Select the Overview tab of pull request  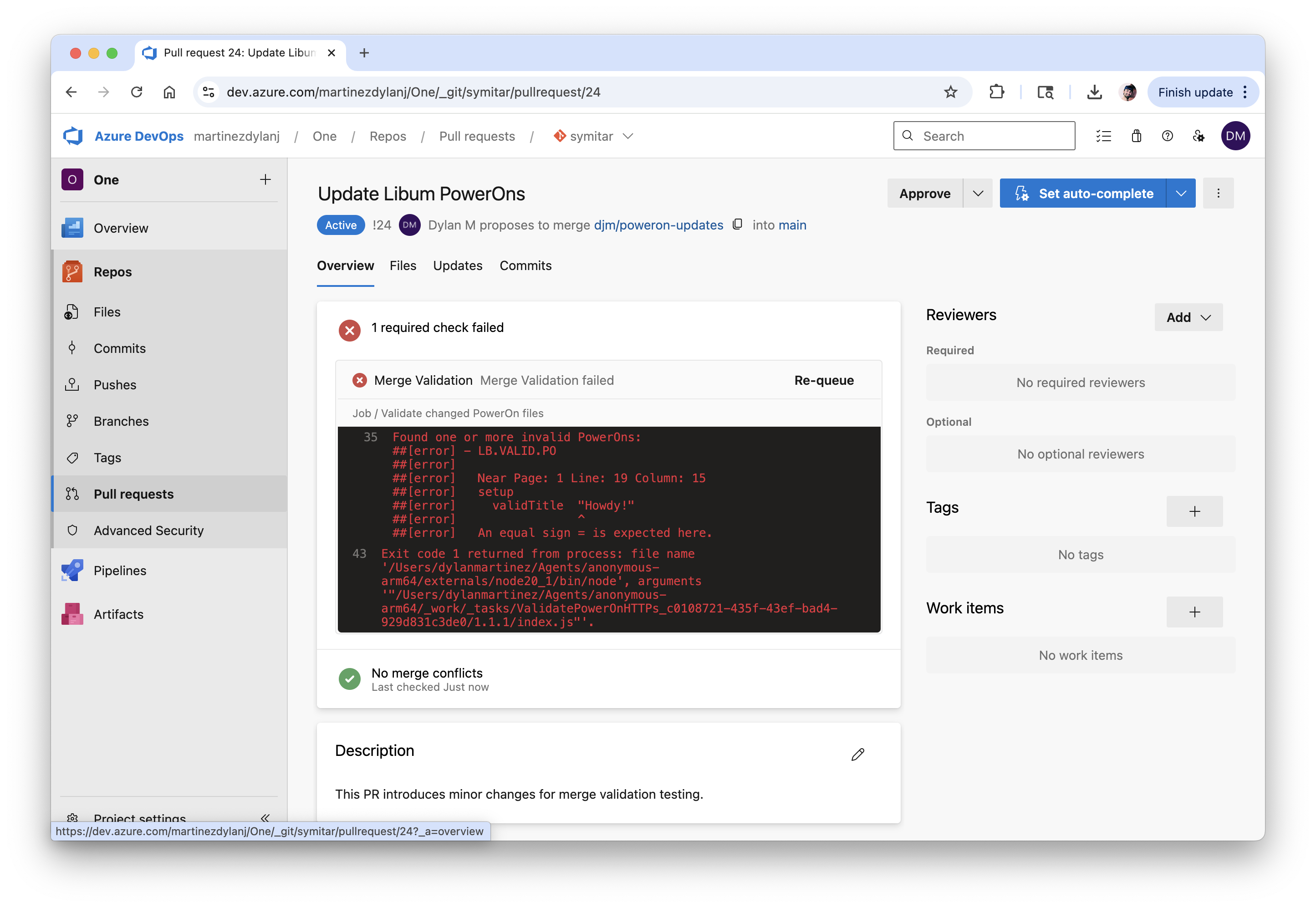[x=345, y=265]
